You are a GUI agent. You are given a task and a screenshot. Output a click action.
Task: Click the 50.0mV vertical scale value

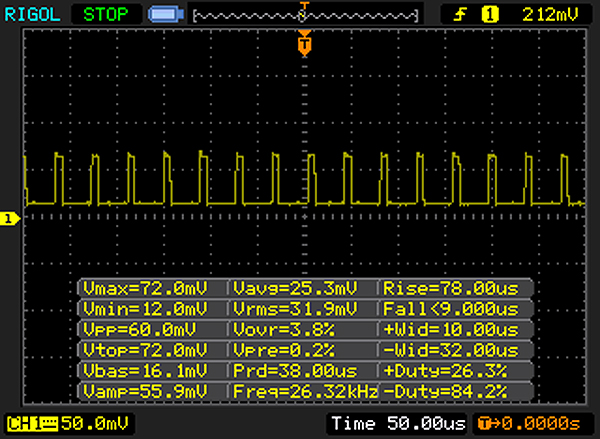[95, 424]
